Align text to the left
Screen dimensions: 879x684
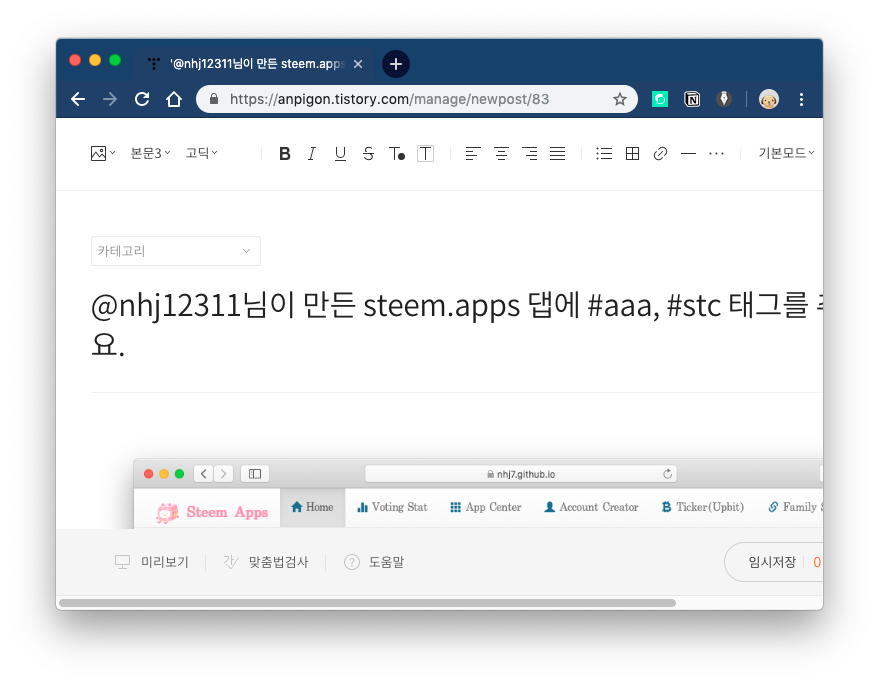click(473, 154)
